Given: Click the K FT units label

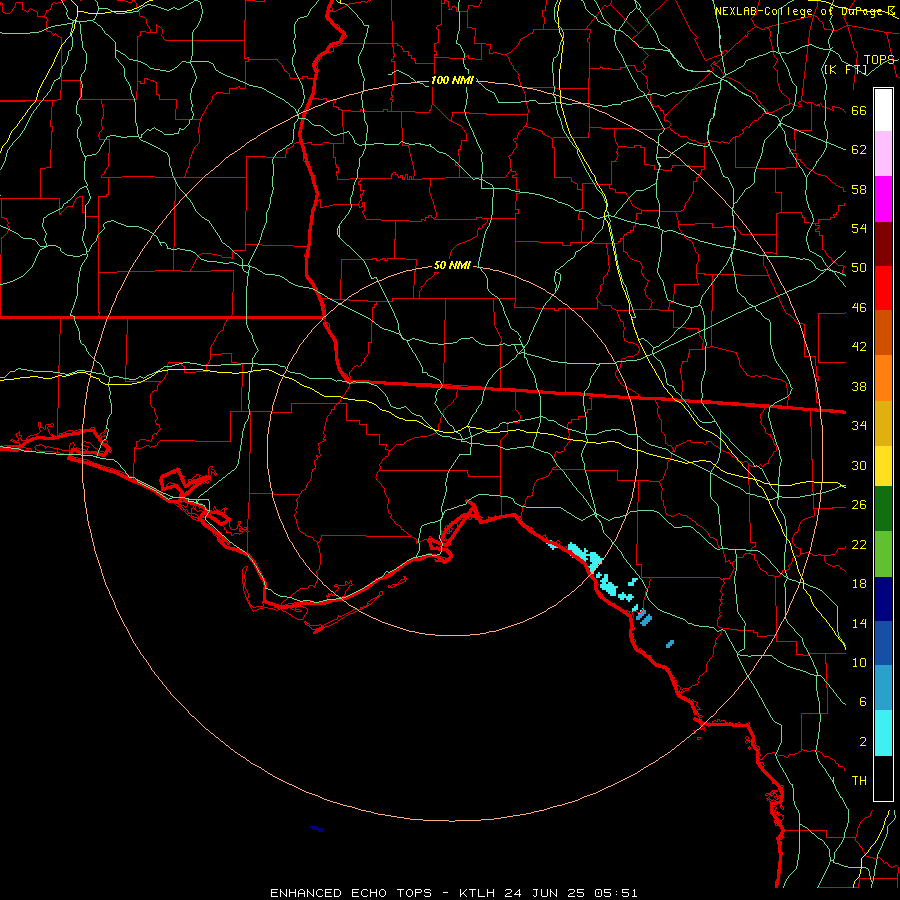Looking at the screenshot, I should (845, 69).
